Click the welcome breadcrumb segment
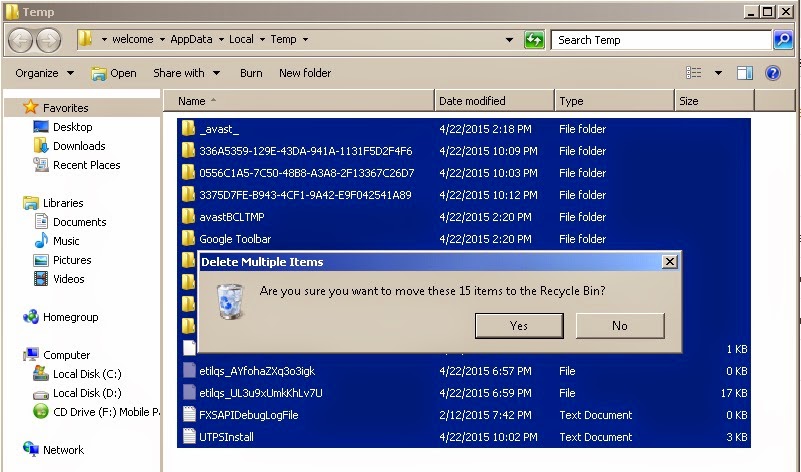The image size is (801, 472). [133, 39]
